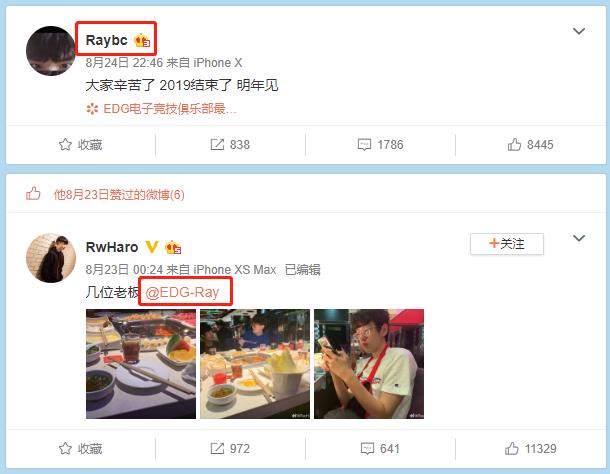
Task: Open 他8月23日赞过的微博(6) liked posts link
Action: 119,195
